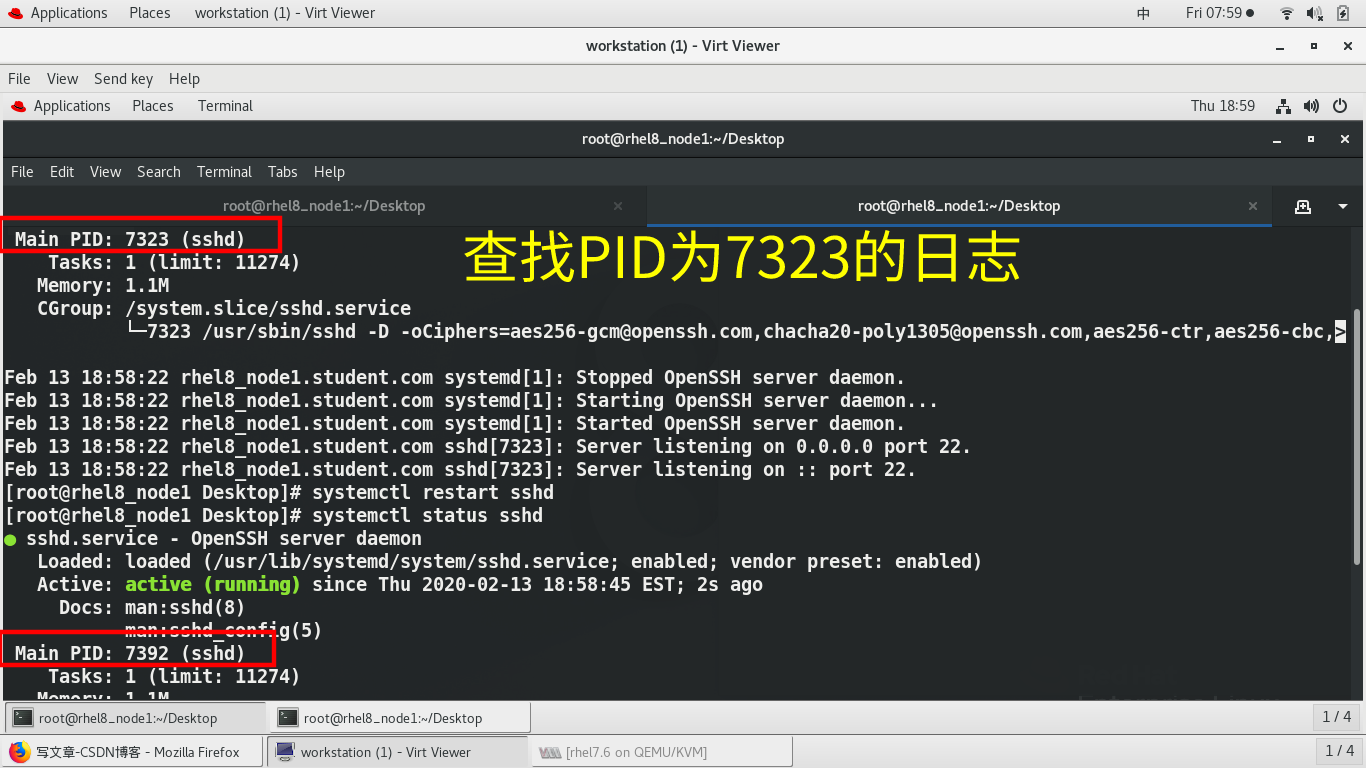Click guest power icon
The height and width of the screenshot is (768, 1366).
(x=1341, y=106)
